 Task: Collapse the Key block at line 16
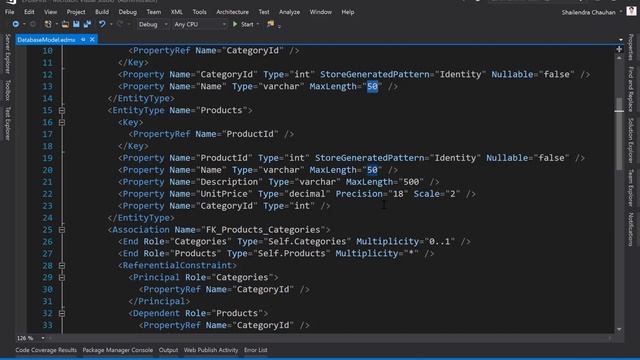click(x=62, y=122)
